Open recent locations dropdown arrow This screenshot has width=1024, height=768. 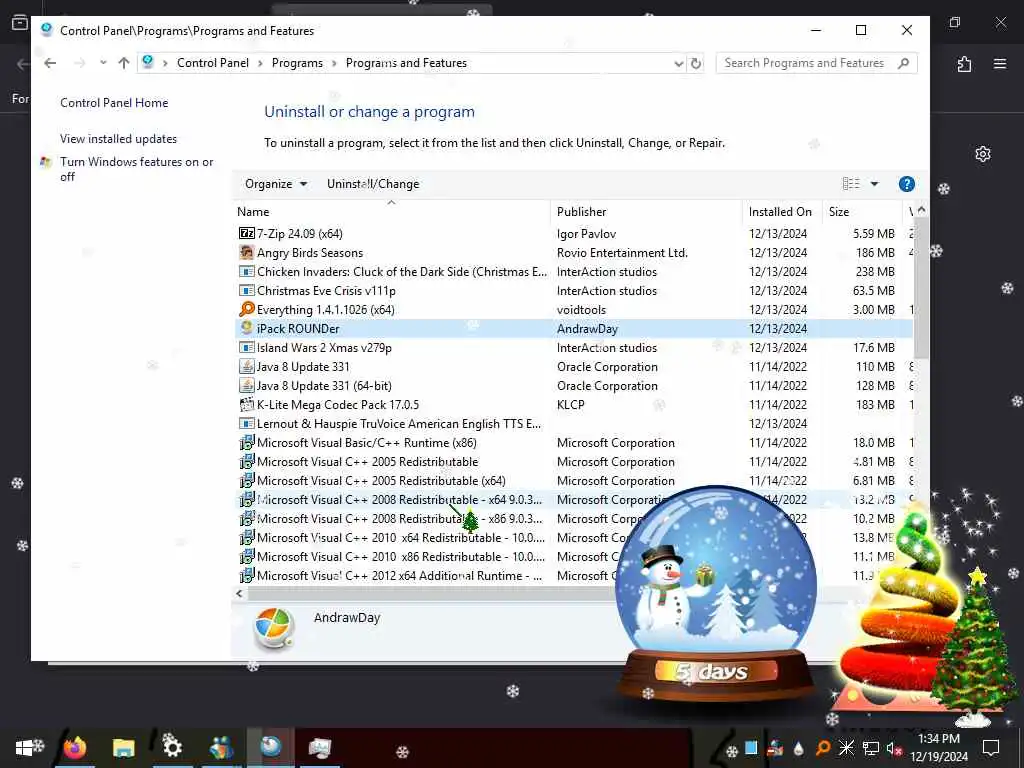[x=103, y=63]
